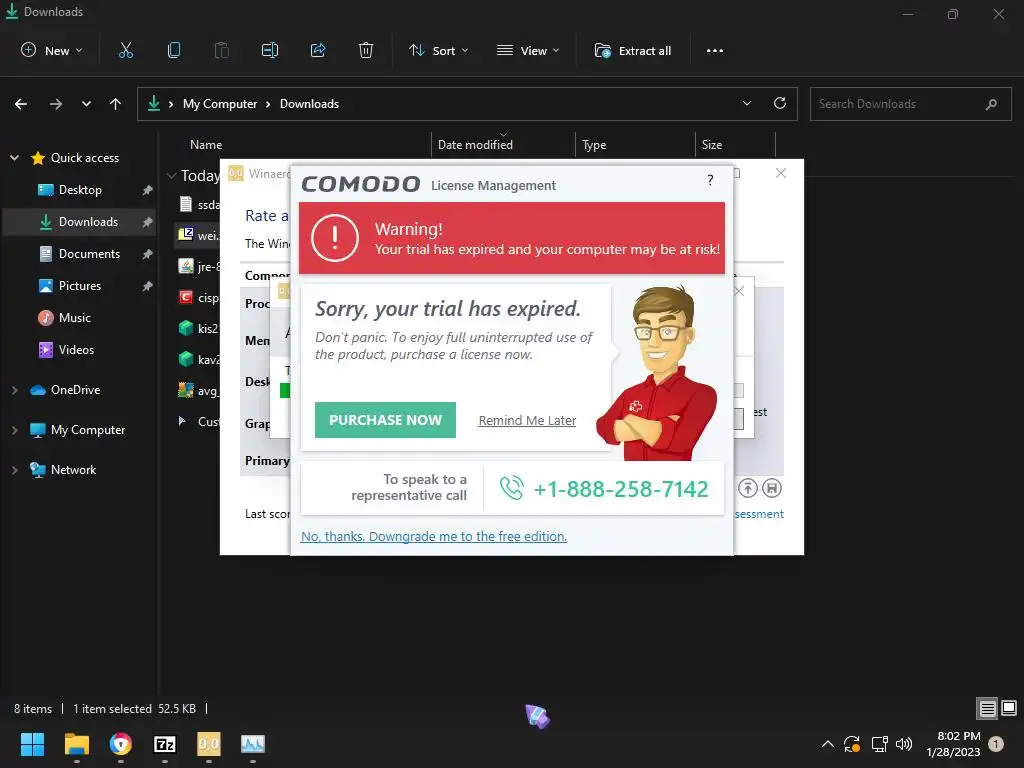The image size is (1024, 768).
Task: Open the performance monitor taskbar icon
Action: tap(253, 744)
